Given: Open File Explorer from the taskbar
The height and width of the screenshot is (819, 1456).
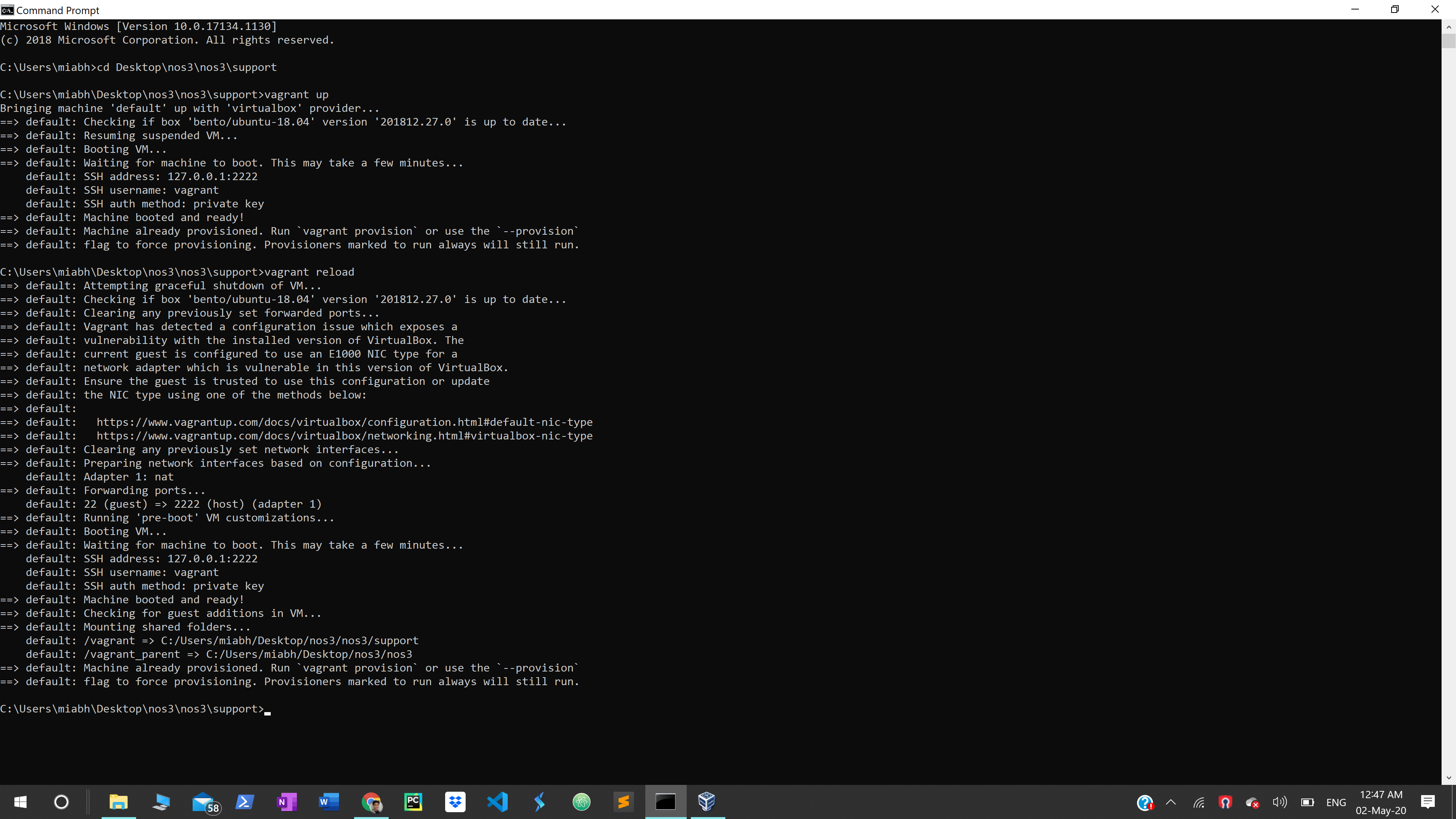Looking at the screenshot, I should (118, 802).
